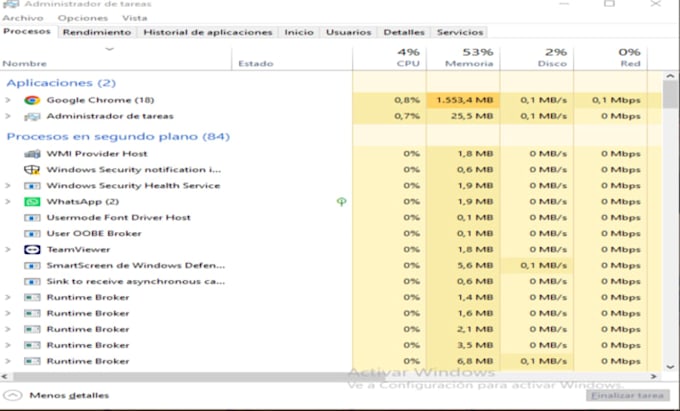Open the Vista menu
680x411 pixels.
coord(134,18)
